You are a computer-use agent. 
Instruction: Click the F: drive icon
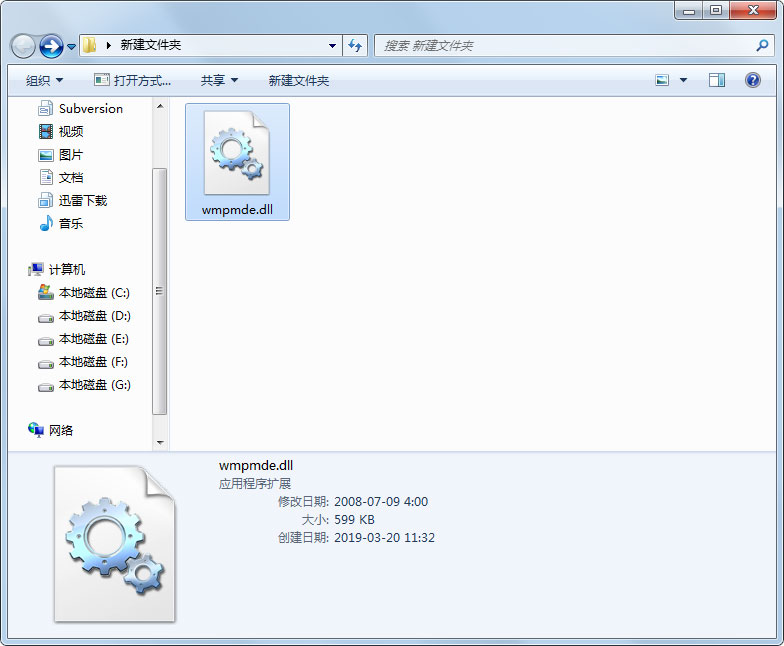46,364
